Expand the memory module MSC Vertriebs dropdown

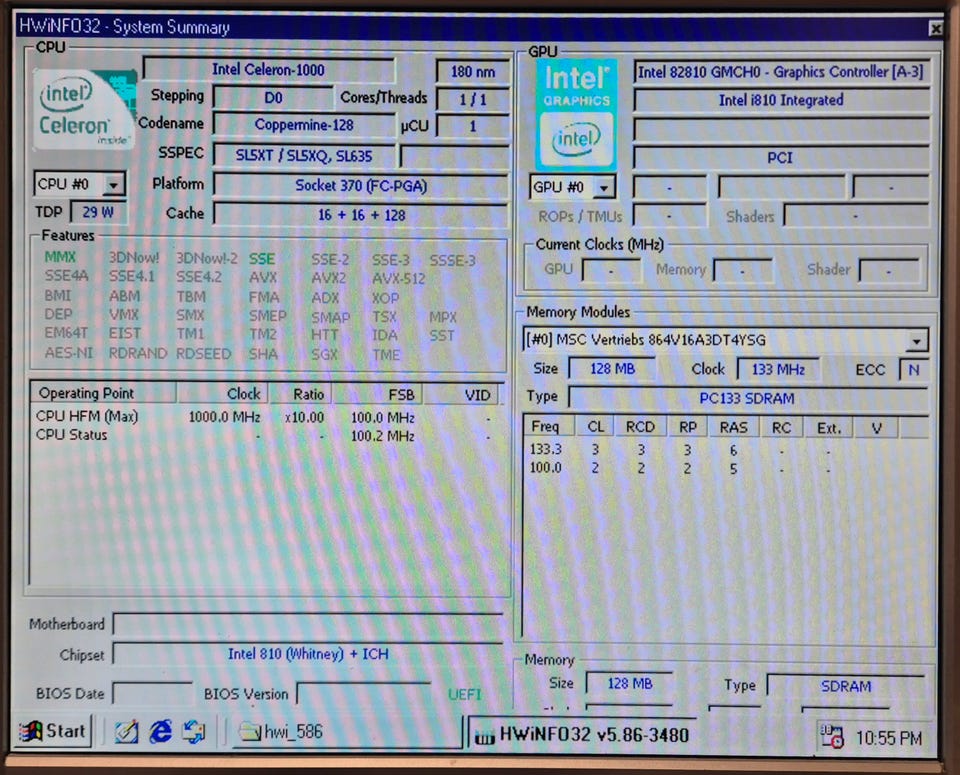pyautogui.click(x=917, y=340)
